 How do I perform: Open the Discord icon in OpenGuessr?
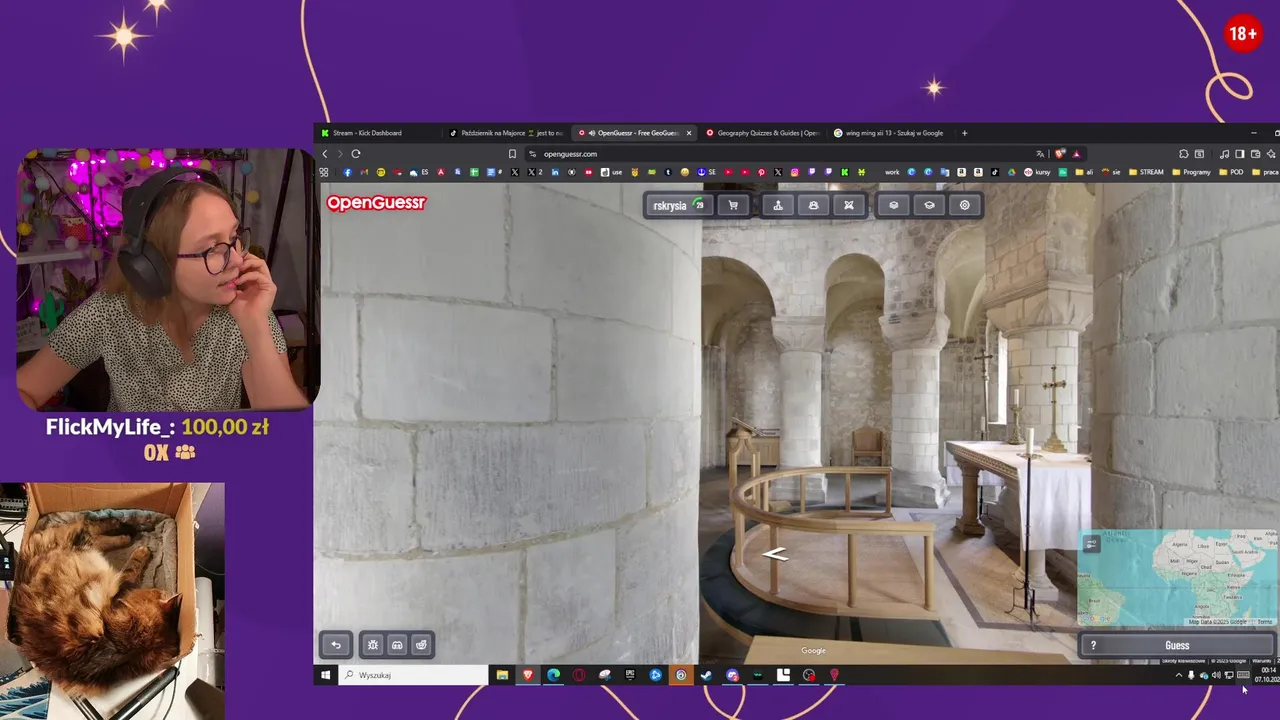coord(397,645)
